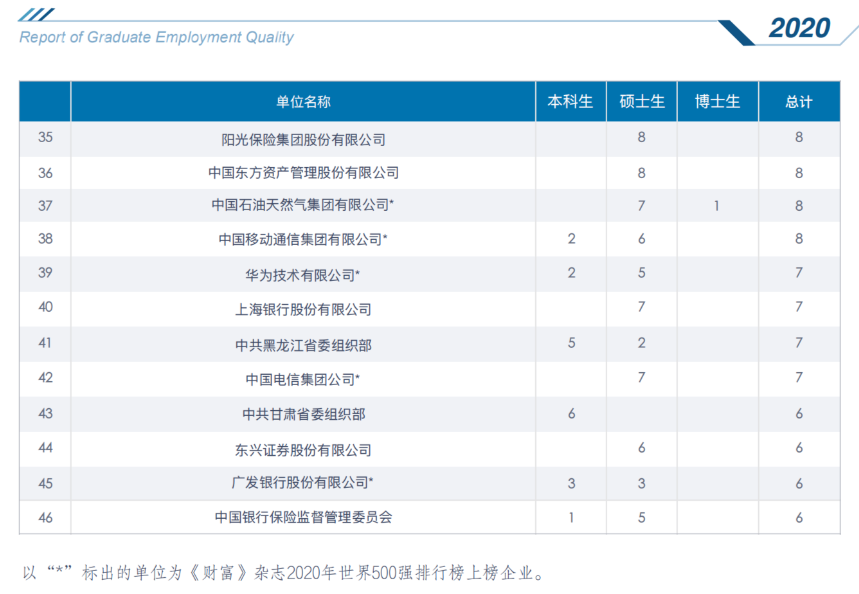859x594 pixels.
Task: Select 中共黑龙江省委组织部 cell
Action: pos(303,345)
